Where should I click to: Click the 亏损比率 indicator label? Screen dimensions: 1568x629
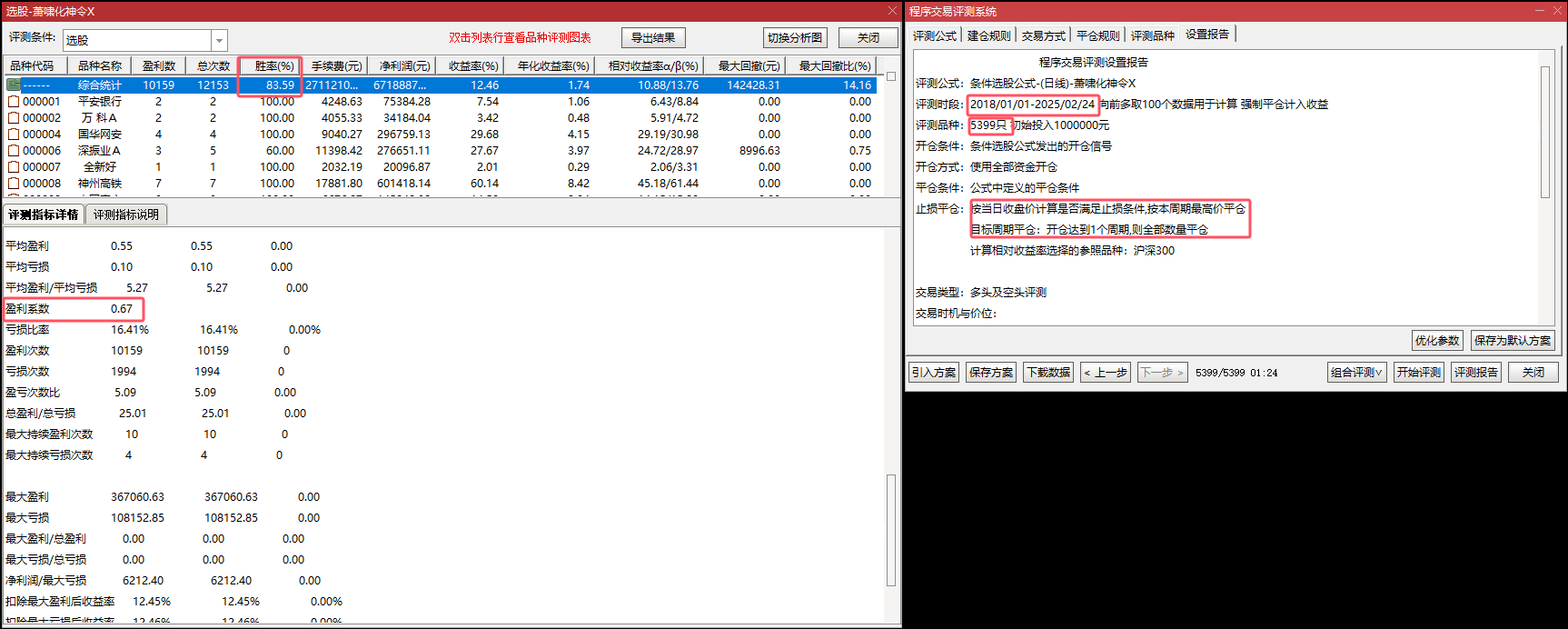pos(27,330)
